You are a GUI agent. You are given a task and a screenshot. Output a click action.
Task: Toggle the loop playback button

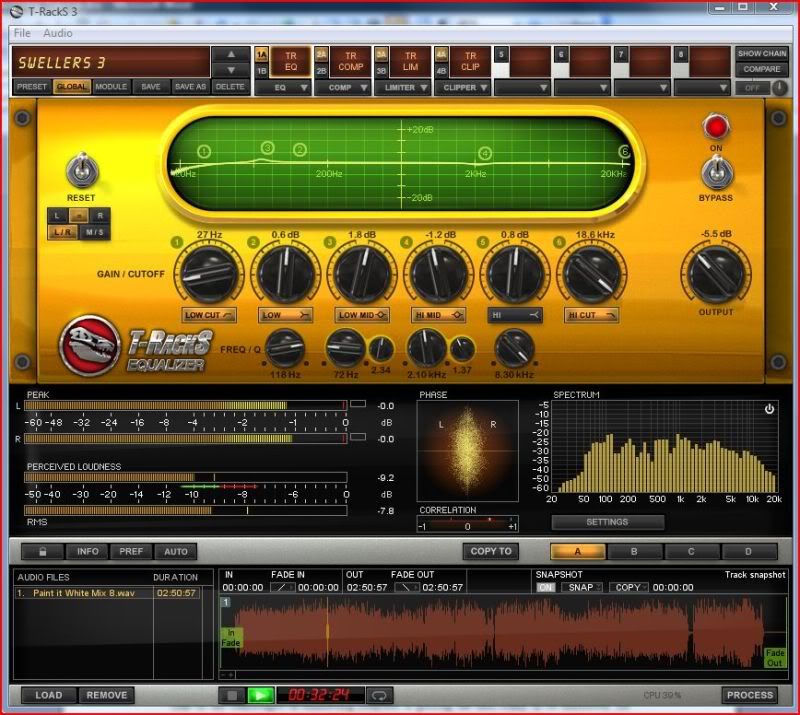coord(379,695)
